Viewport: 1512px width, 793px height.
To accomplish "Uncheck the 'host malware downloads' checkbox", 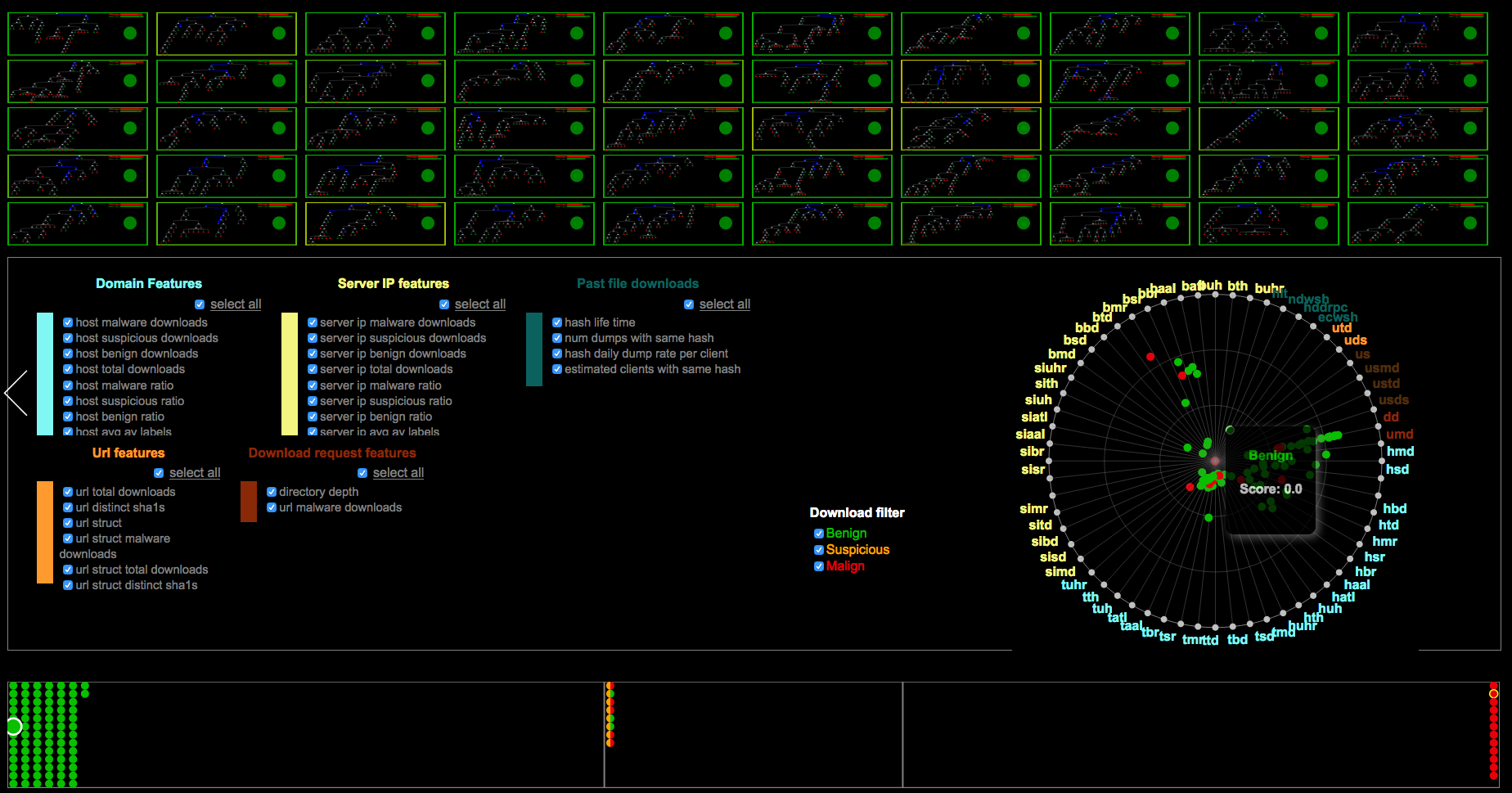I will click(68, 322).
